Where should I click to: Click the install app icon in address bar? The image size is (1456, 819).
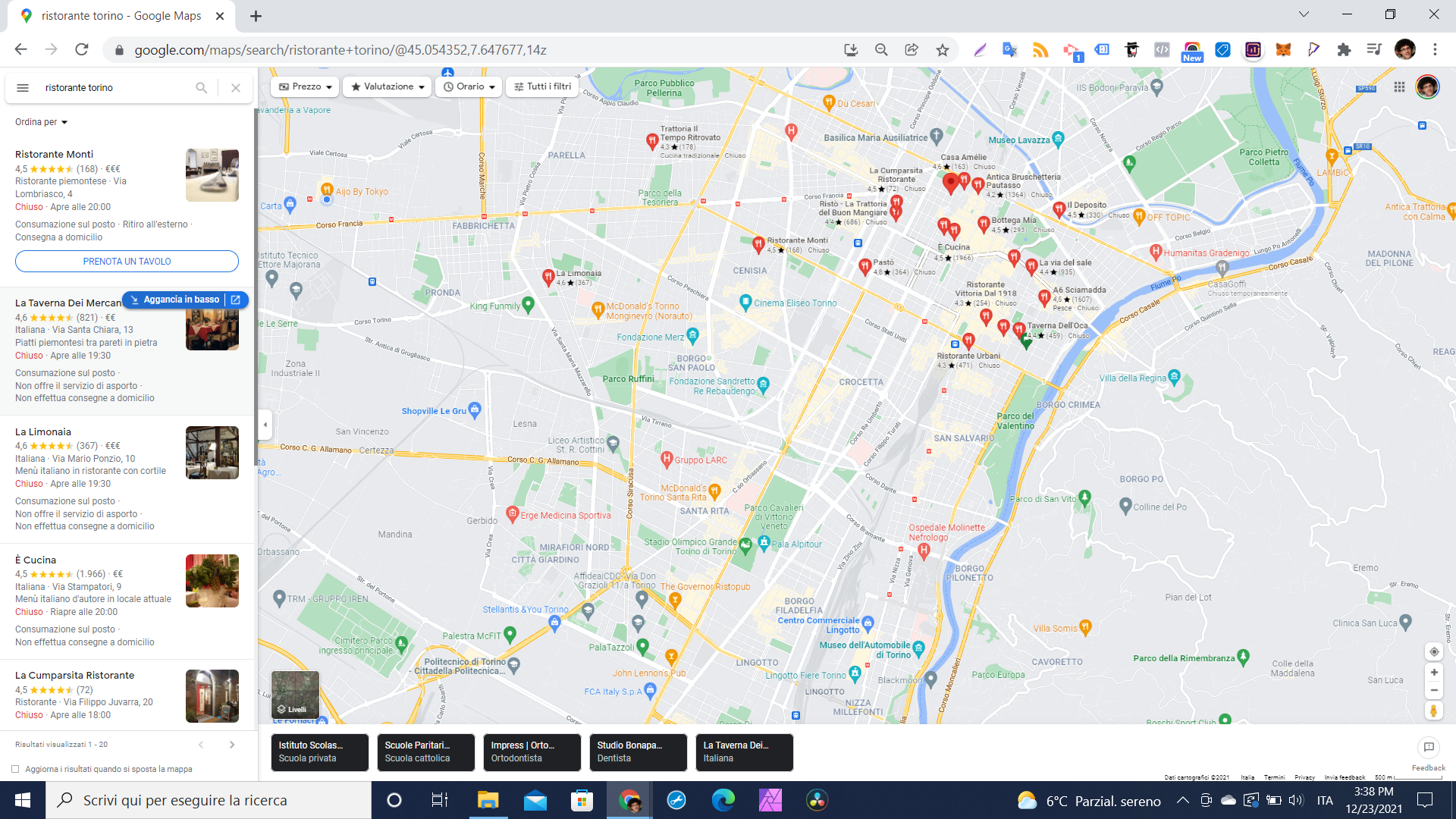[851, 50]
